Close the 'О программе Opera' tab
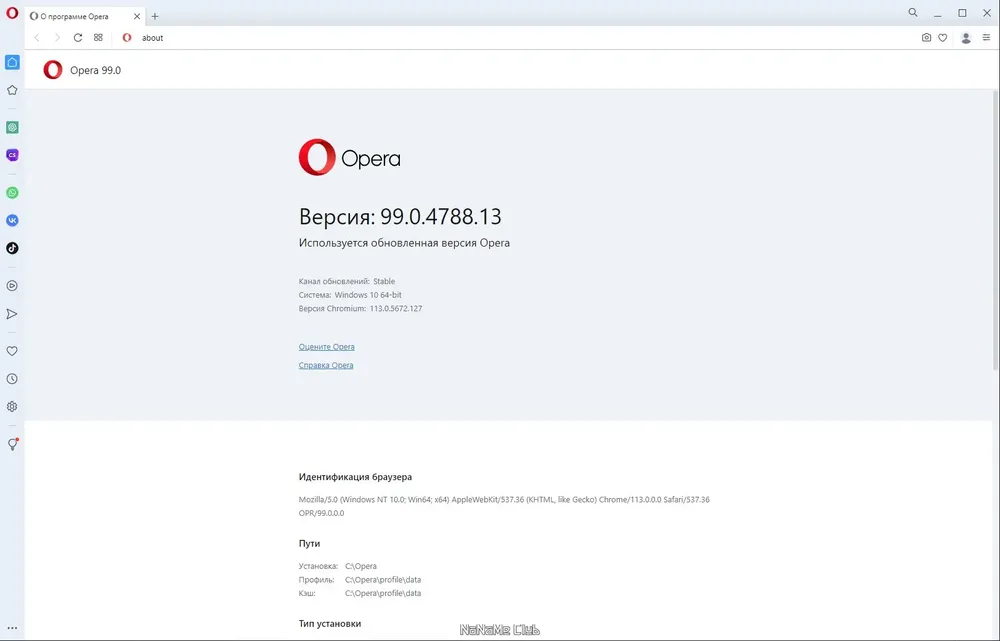The image size is (1000, 641). click(136, 17)
